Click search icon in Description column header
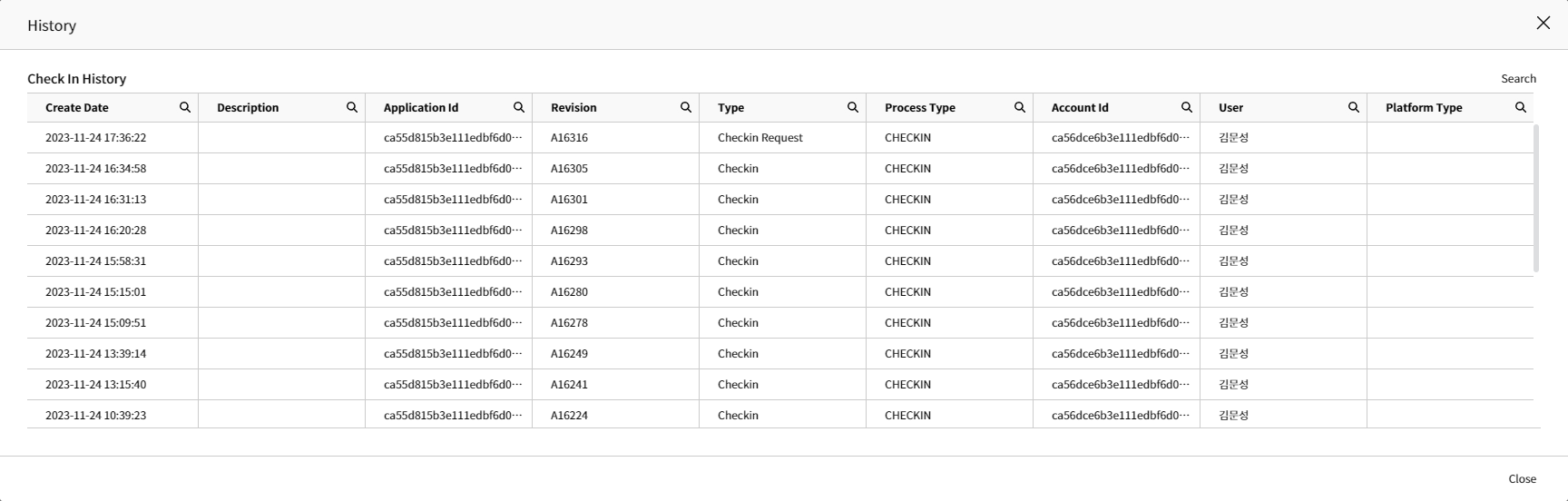This screenshot has width=1568, height=501. click(352, 107)
